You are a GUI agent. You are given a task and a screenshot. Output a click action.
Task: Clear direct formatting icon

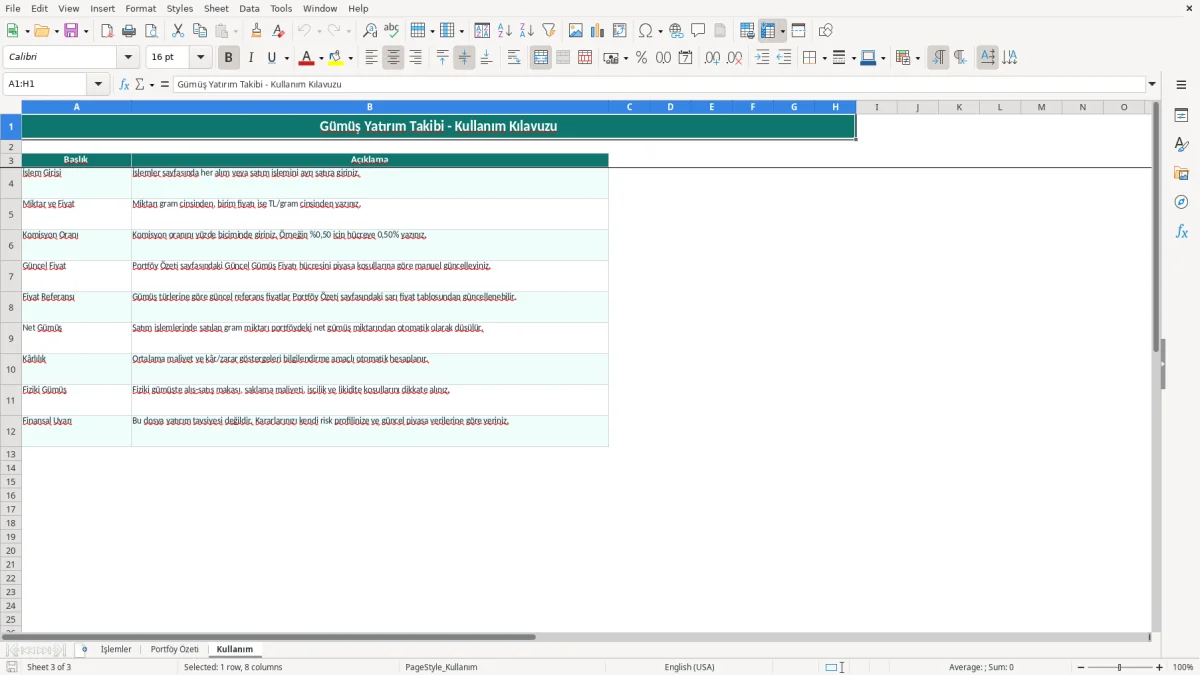(x=278, y=31)
